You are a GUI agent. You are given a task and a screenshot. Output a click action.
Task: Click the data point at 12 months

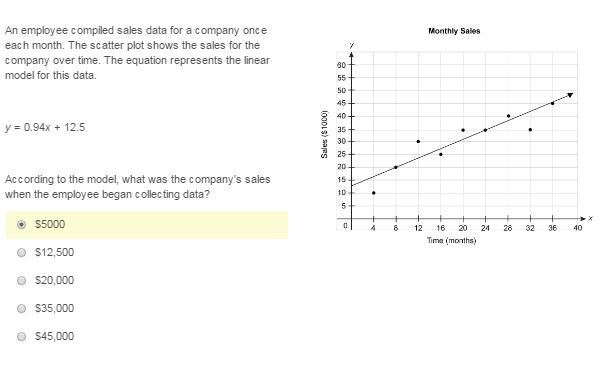pyautogui.click(x=418, y=141)
